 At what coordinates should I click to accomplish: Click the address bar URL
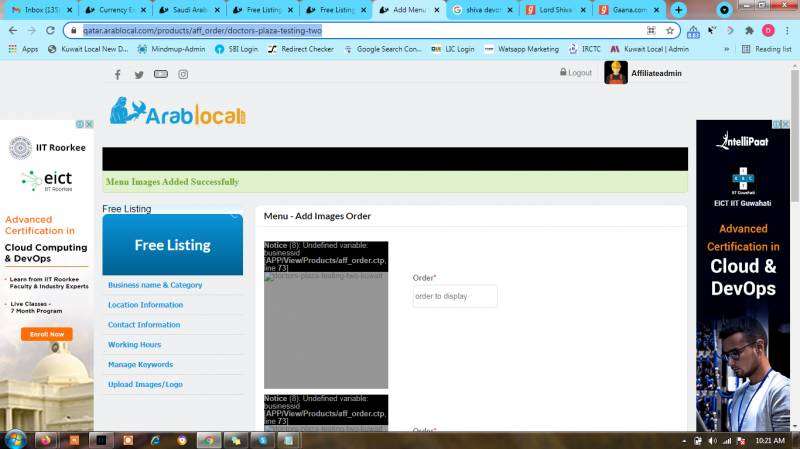(x=202, y=31)
